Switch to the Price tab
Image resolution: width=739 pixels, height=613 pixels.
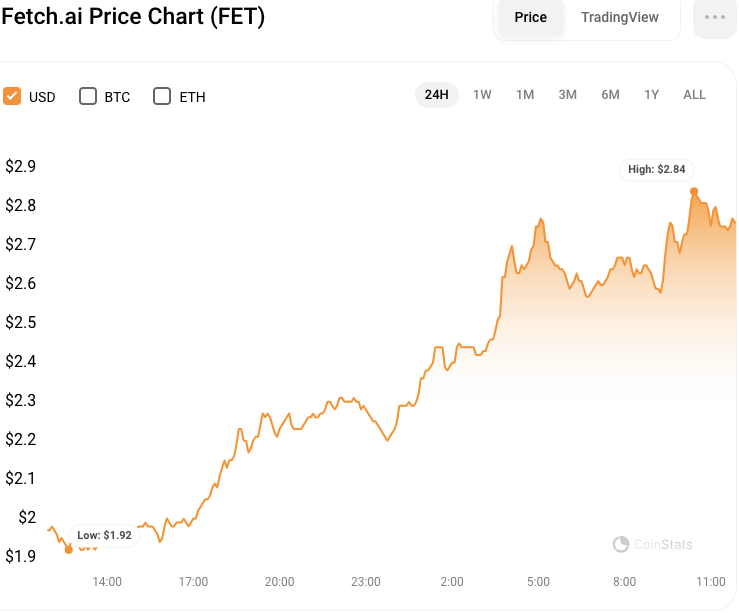coord(530,18)
